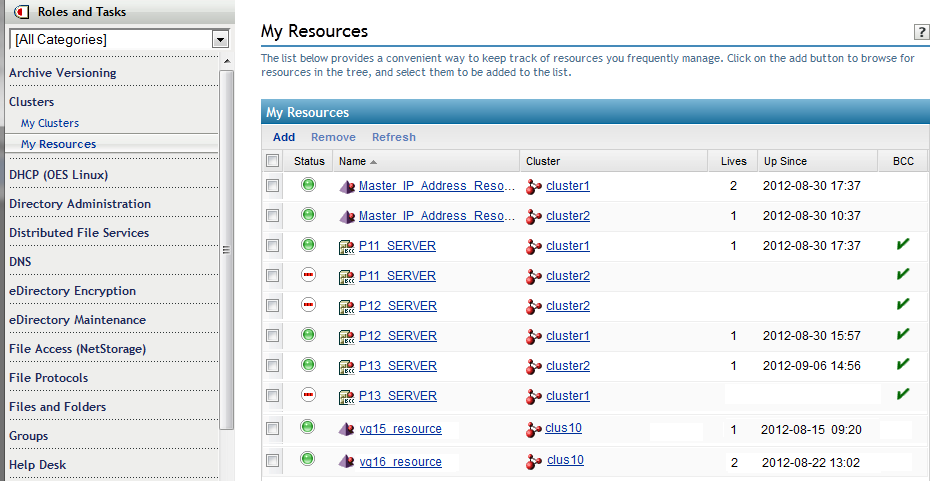Open Master_IP_Address_Reso link on cluster2 row
The width and height of the screenshot is (934, 481).
tap(437, 216)
